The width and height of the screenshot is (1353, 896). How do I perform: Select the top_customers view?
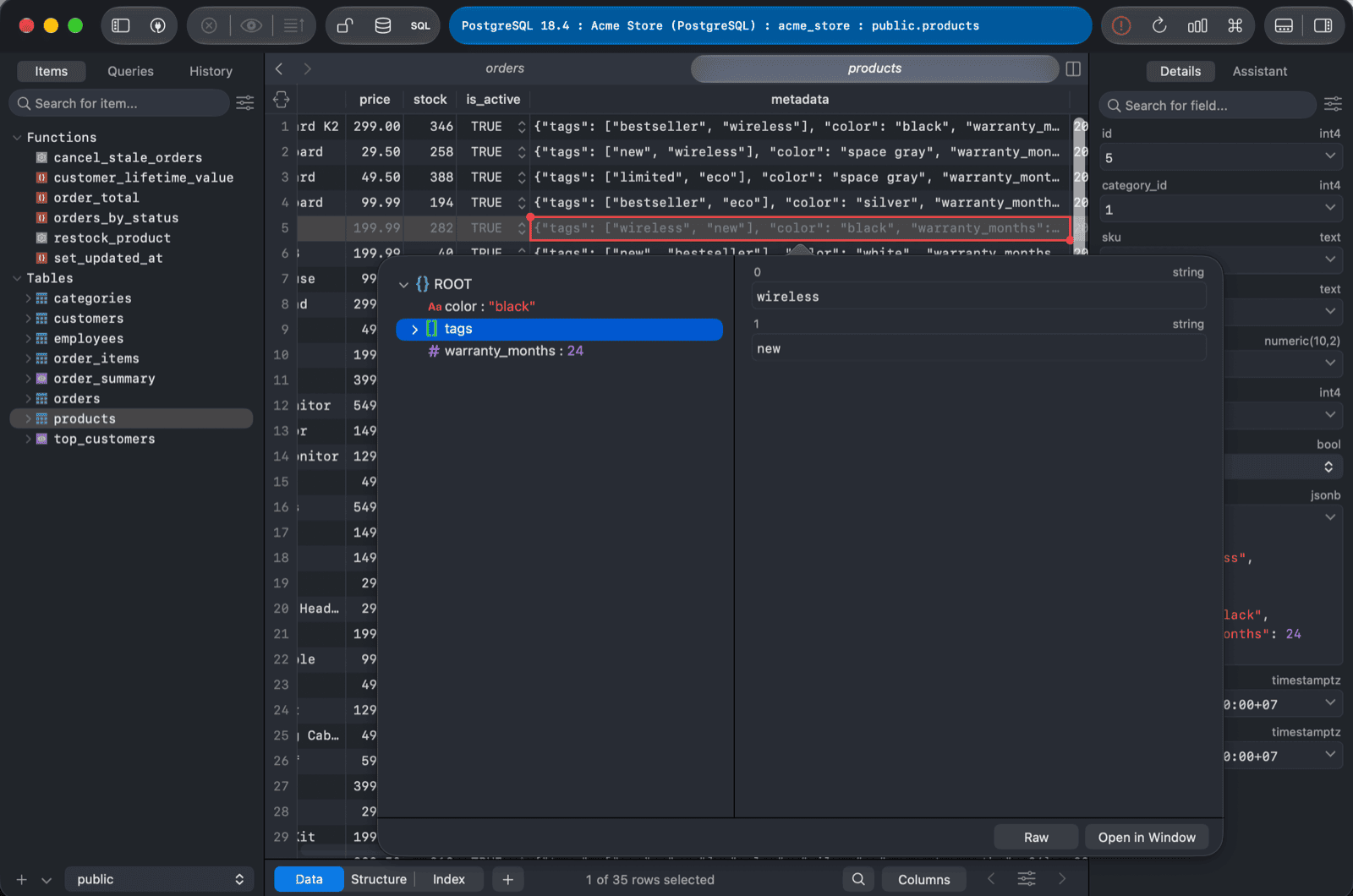tap(104, 439)
